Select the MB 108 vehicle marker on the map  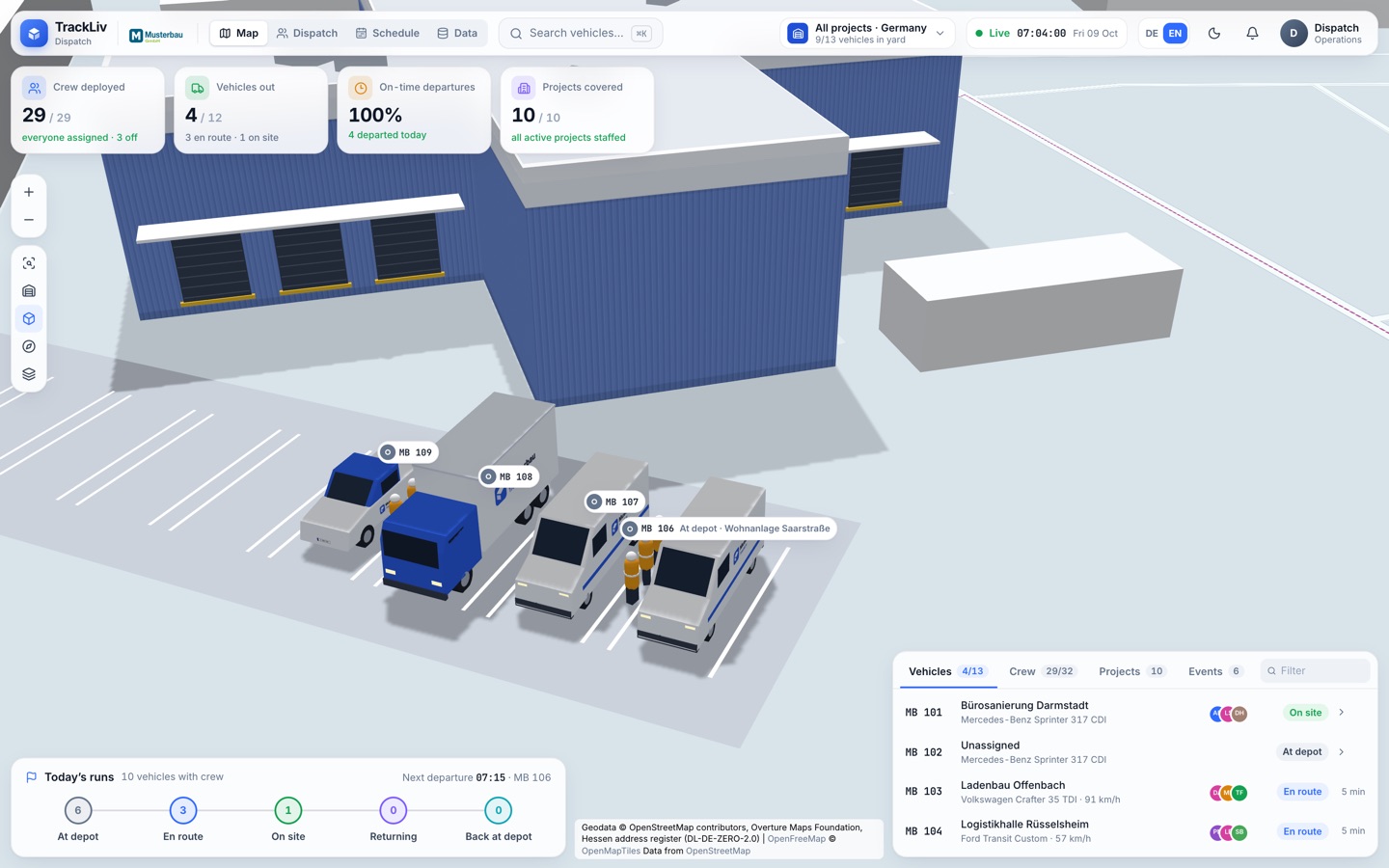[x=509, y=476]
